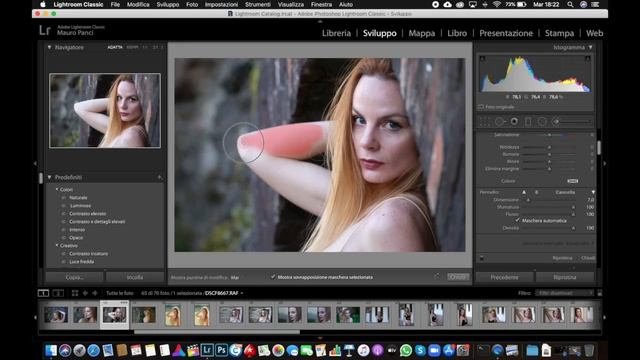
Task: Click the Chiudi button under the photo
Action: [x=458, y=277]
